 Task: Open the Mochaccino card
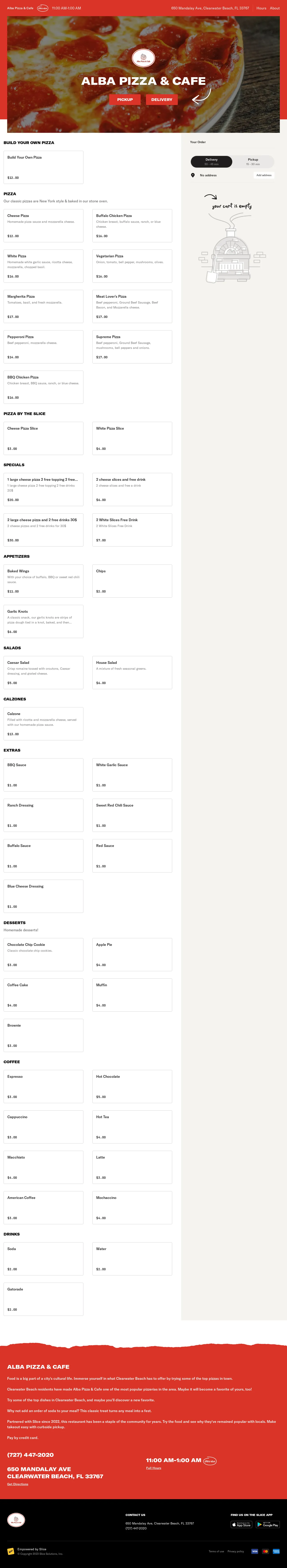click(132, 1208)
